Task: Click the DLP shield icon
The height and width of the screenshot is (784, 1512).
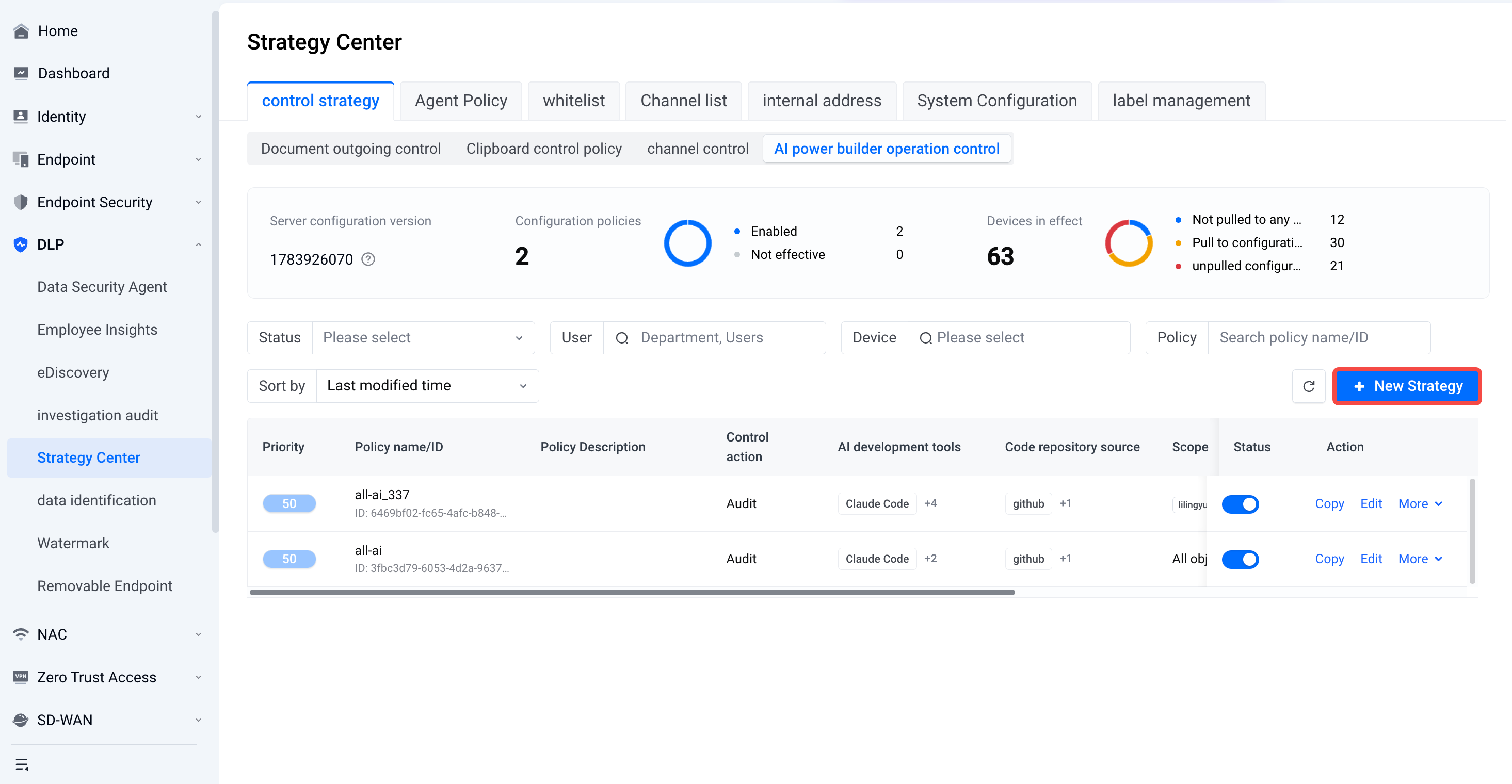Action: pyautogui.click(x=21, y=244)
